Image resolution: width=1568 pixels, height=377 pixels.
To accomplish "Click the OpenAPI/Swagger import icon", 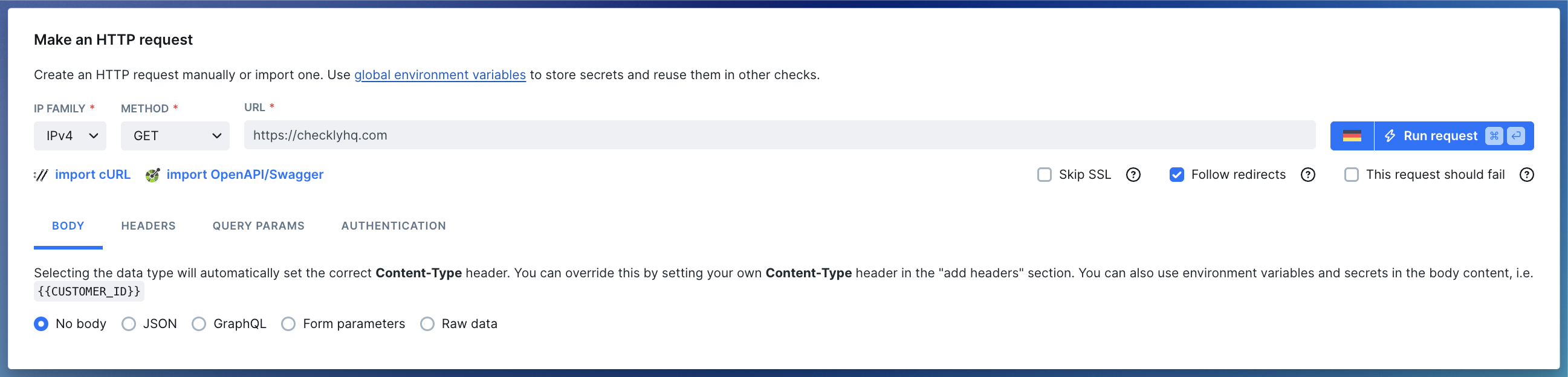I will pos(152,175).
